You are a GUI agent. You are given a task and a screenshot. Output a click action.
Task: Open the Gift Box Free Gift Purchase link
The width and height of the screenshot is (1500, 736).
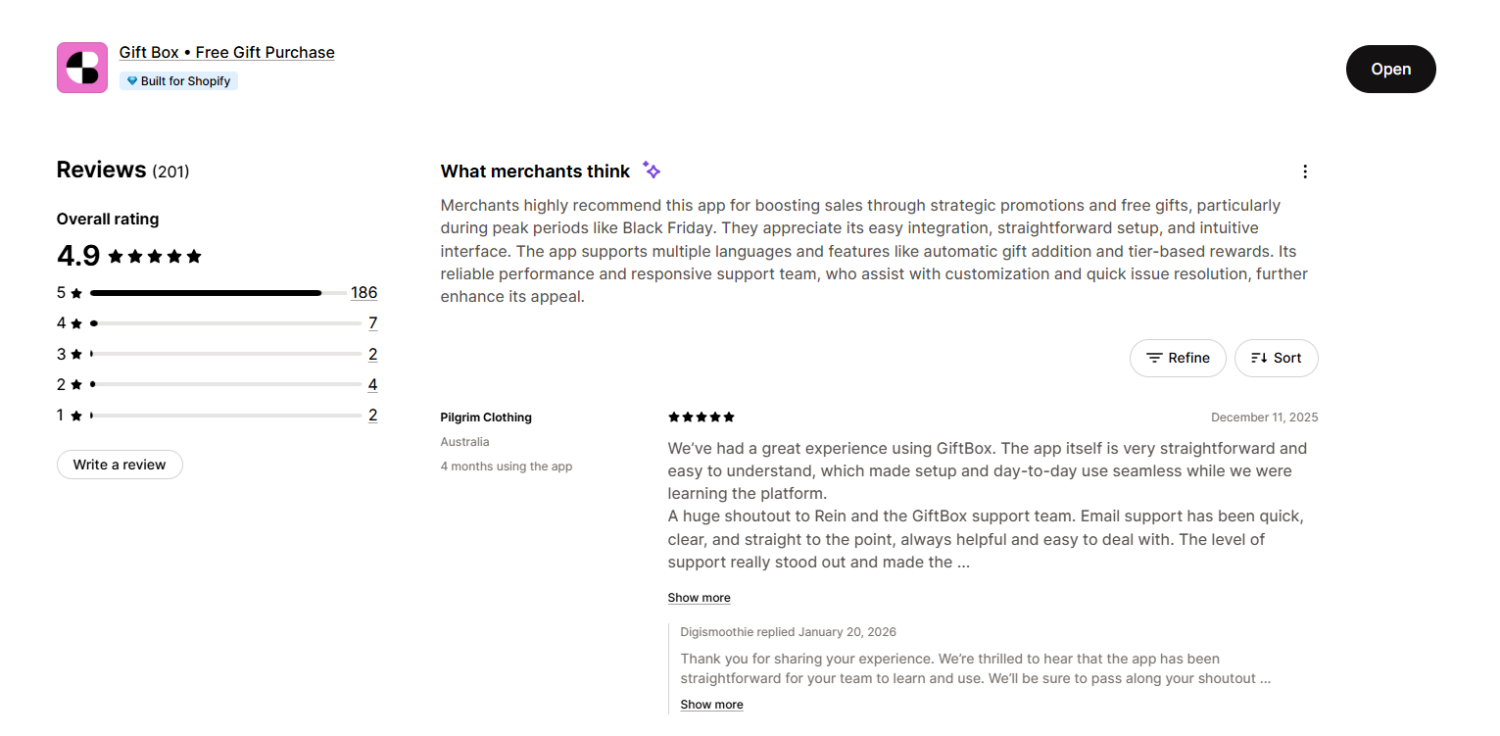227,52
